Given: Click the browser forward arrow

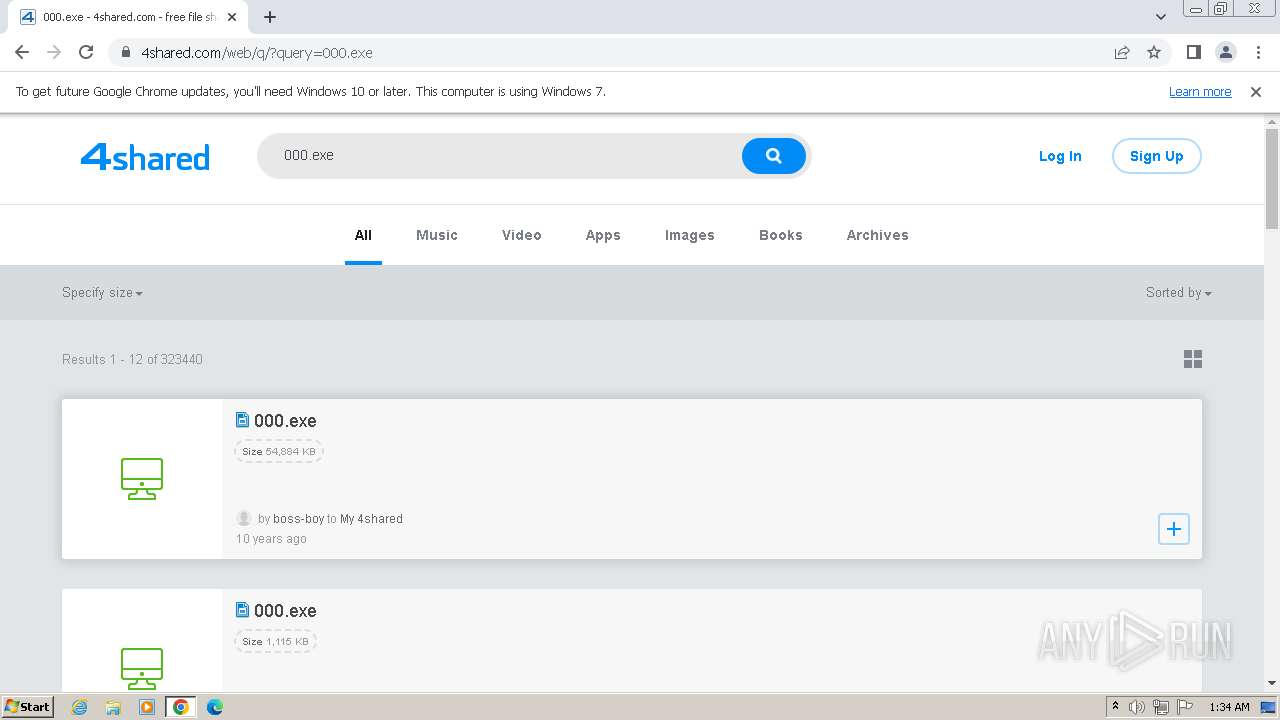Looking at the screenshot, I should click(54, 52).
